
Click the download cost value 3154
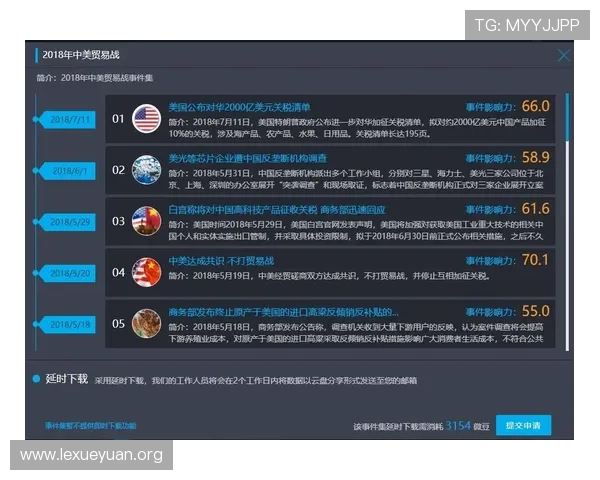pos(458,426)
